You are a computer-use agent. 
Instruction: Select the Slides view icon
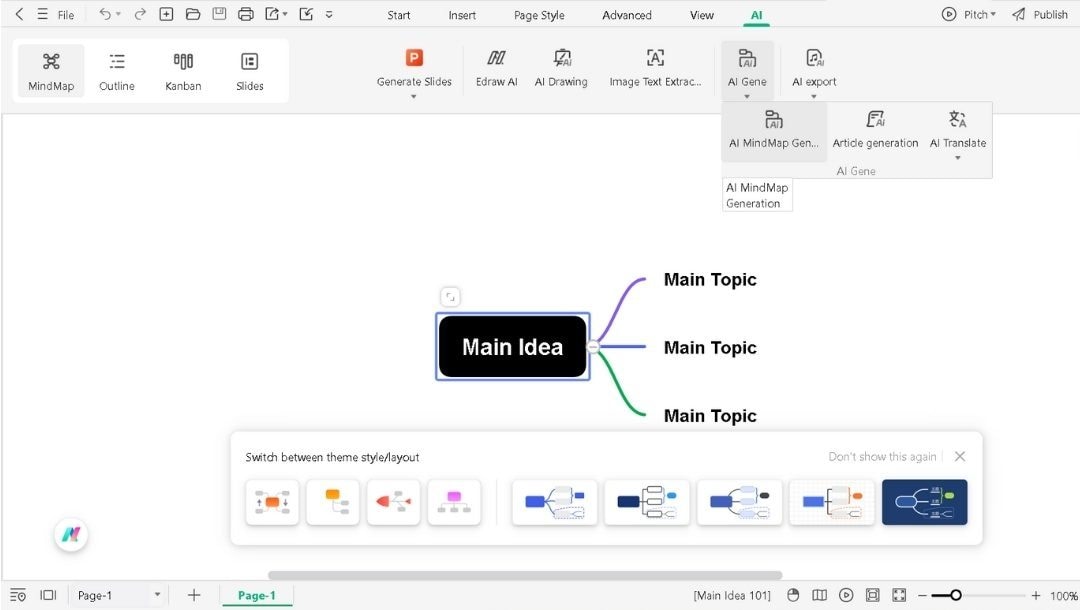tap(249, 69)
